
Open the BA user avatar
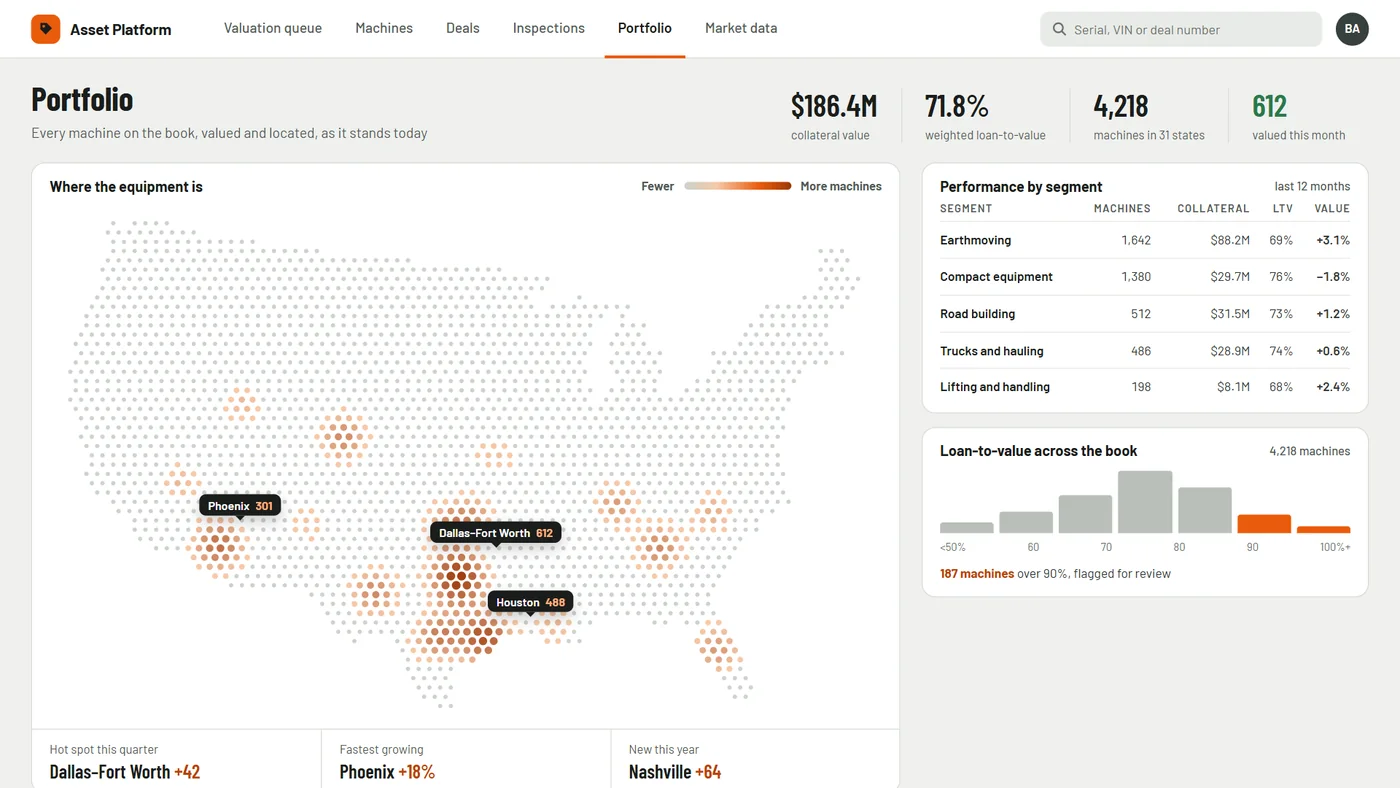click(1352, 29)
